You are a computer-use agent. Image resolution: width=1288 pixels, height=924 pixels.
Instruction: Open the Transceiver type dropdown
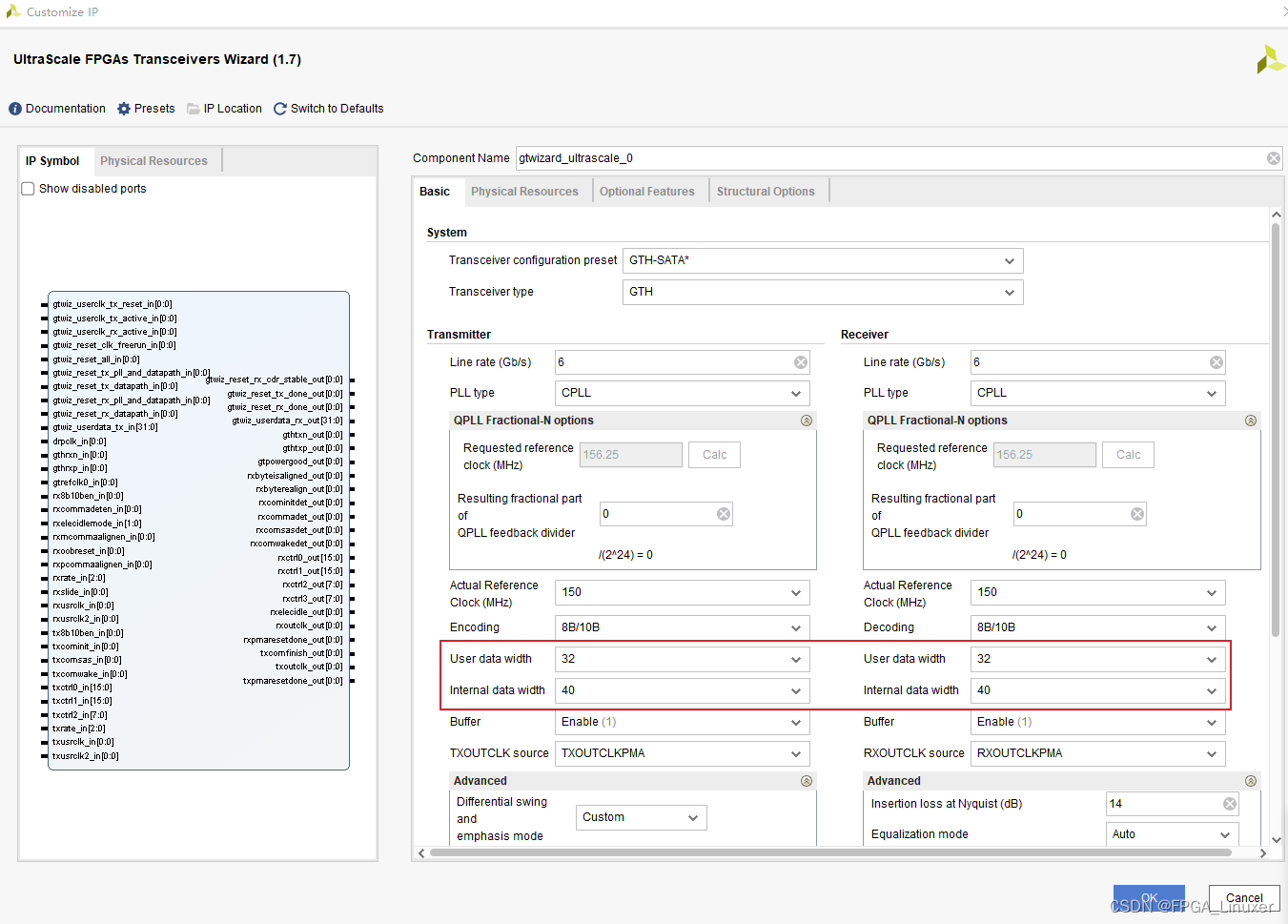[823, 292]
